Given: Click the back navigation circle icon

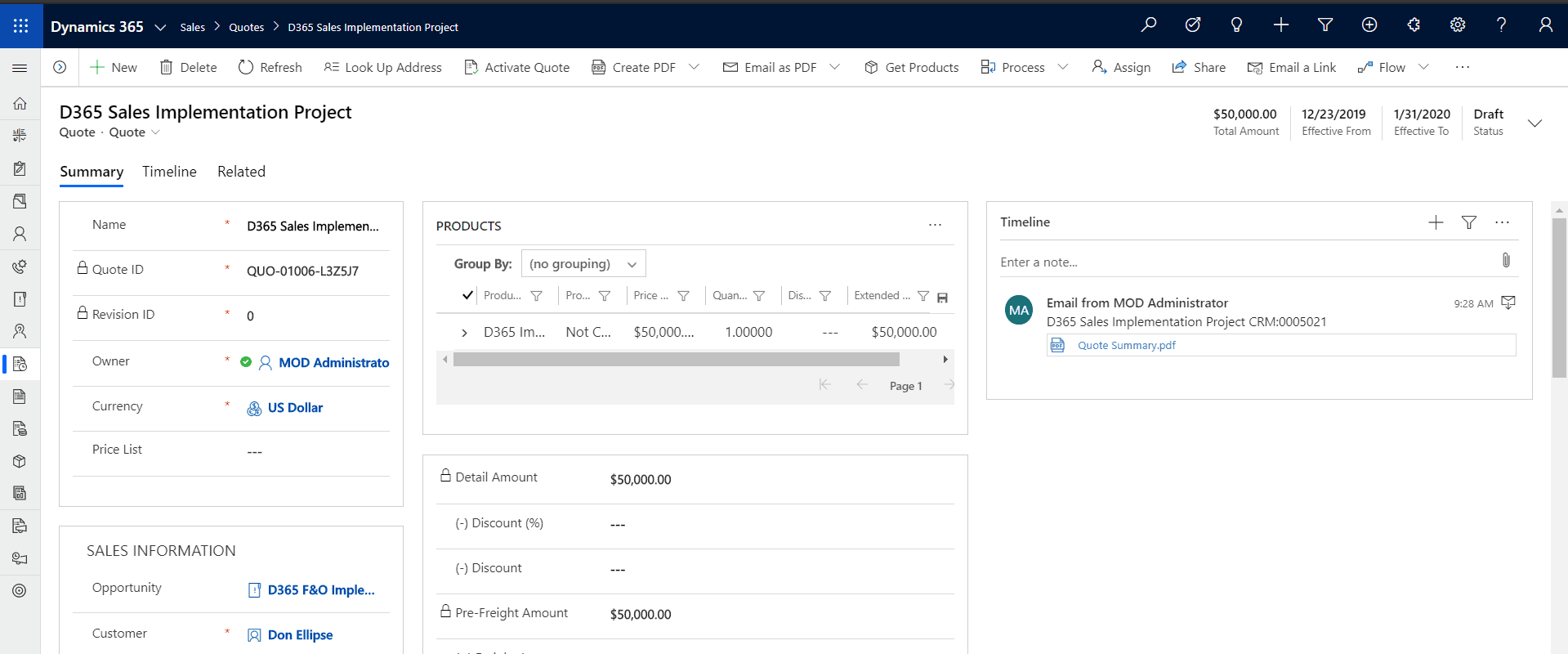Looking at the screenshot, I should pyautogui.click(x=60, y=67).
